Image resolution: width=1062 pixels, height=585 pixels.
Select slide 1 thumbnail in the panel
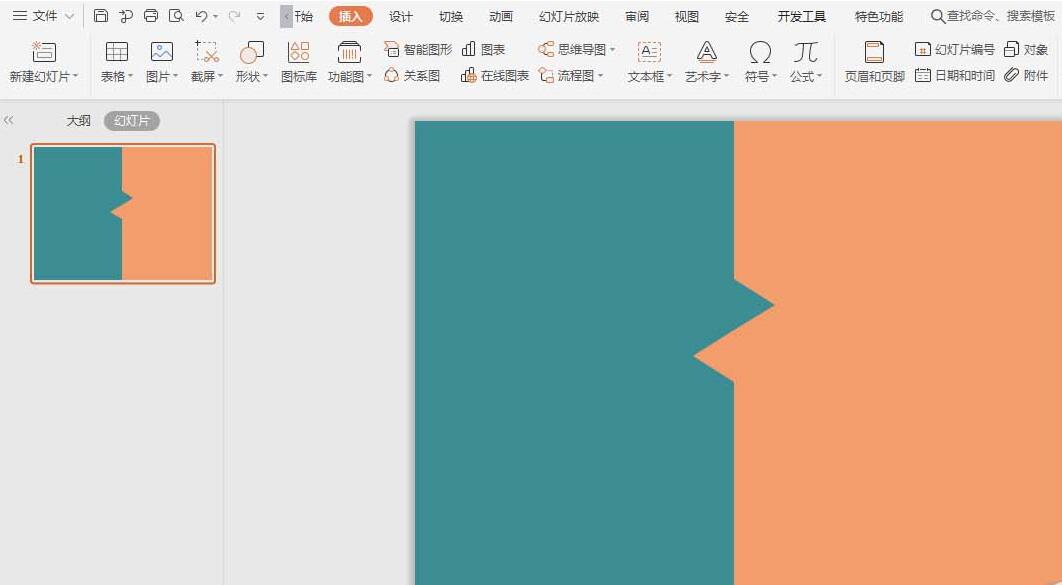123,213
